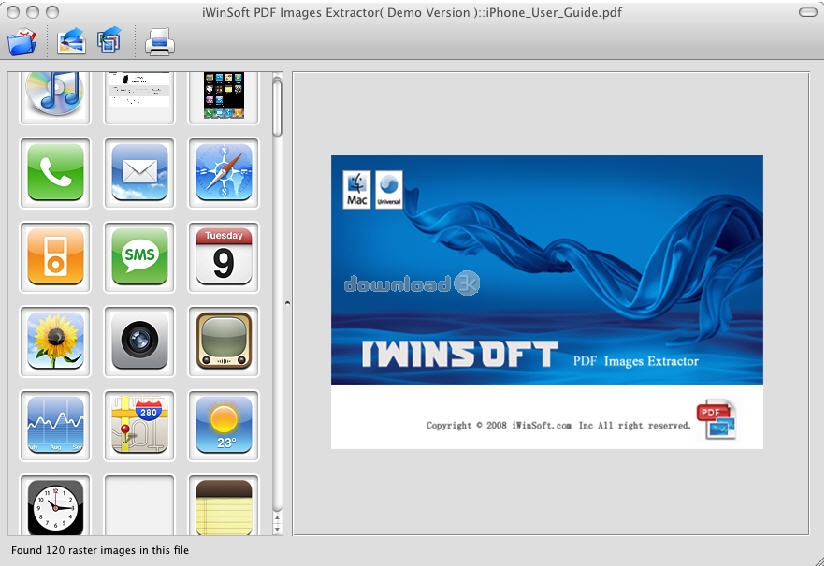
Task: Select the Camera lens icon thumbnail
Action: coord(139,341)
